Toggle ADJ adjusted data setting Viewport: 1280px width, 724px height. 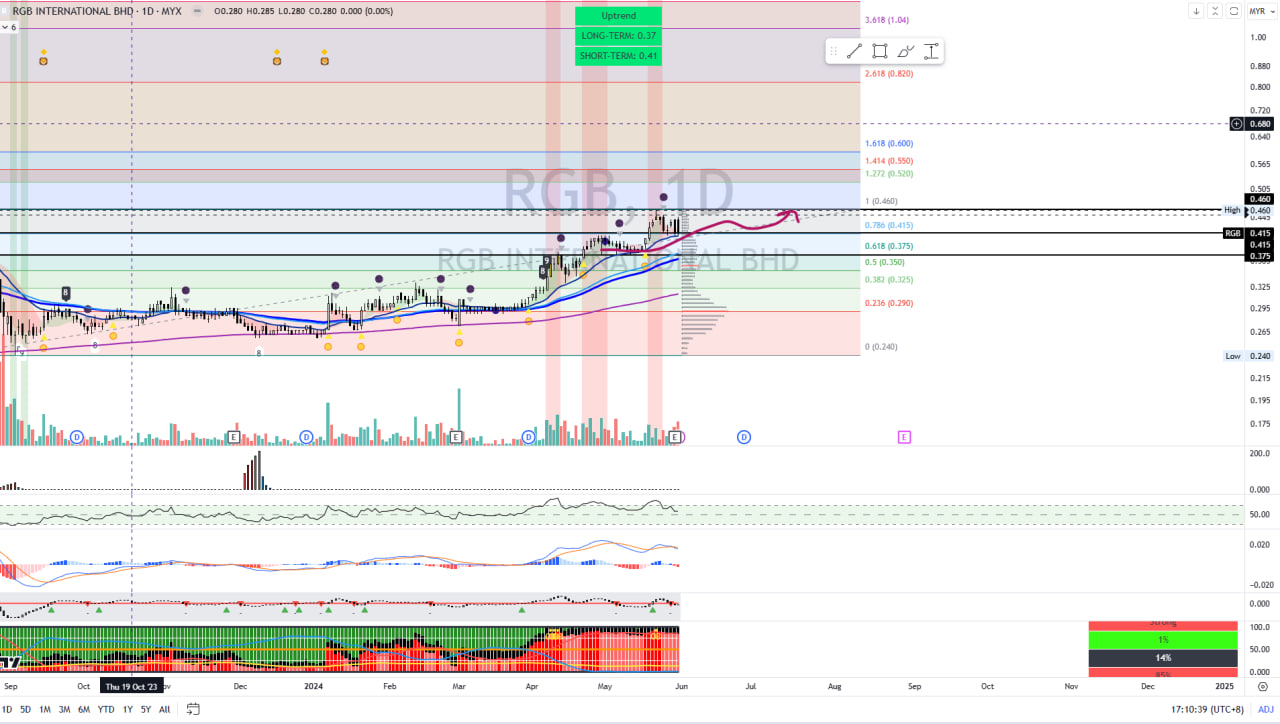tap(1265, 709)
